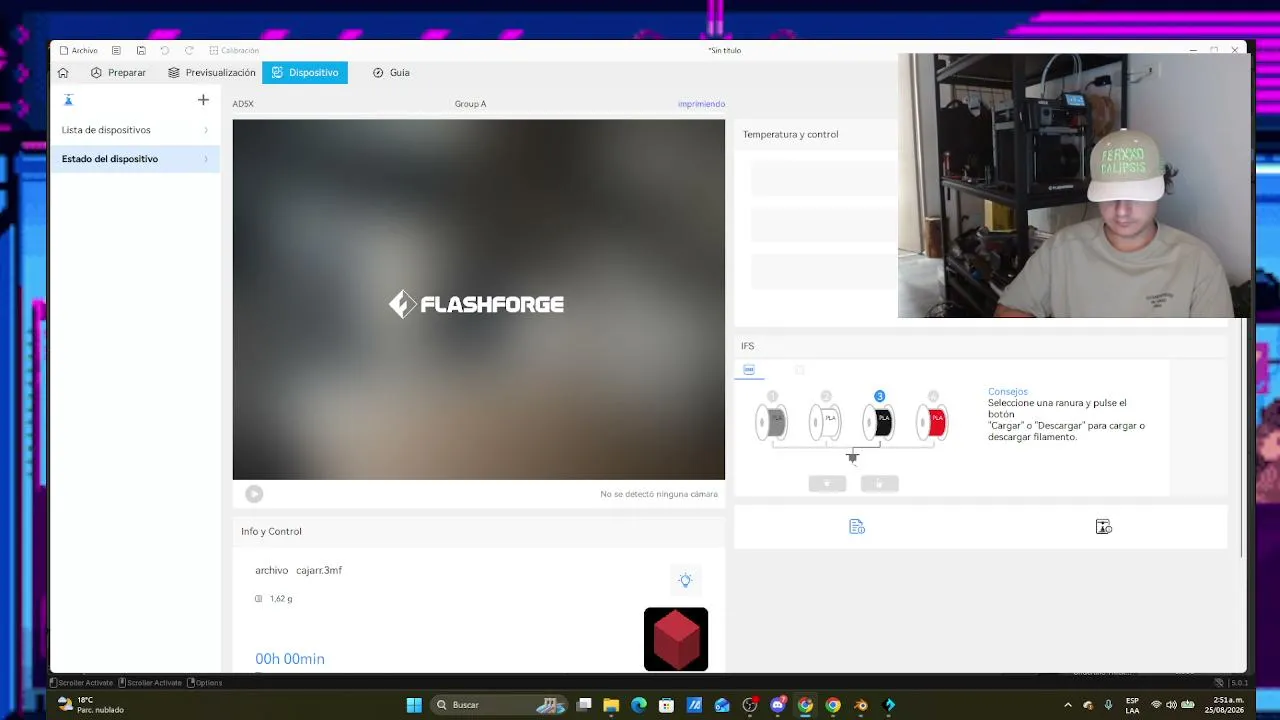Click 'Temperatura y control' panel header
This screenshot has height=720, width=1280.
pos(791,134)
